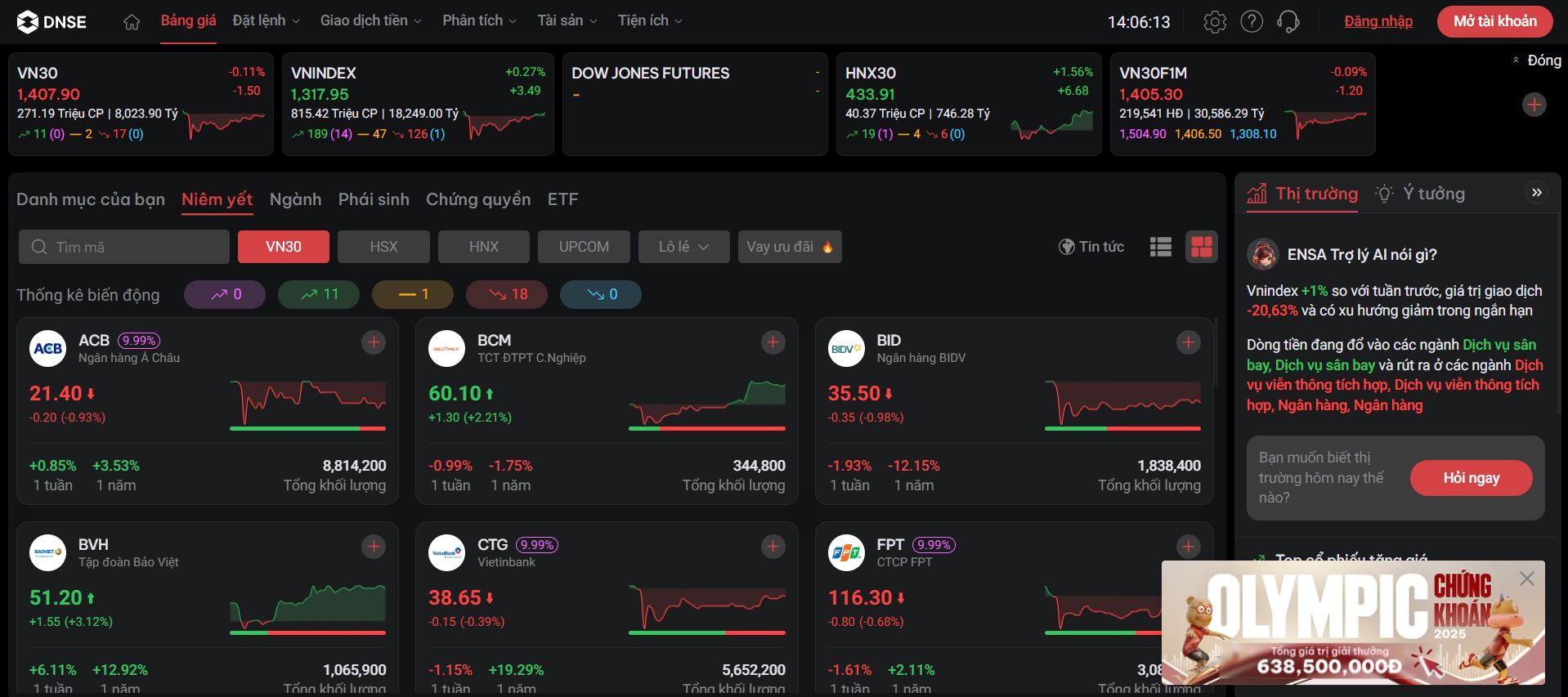
Task: Click ACB 9.99% margin badge
Action: (139, 341)
